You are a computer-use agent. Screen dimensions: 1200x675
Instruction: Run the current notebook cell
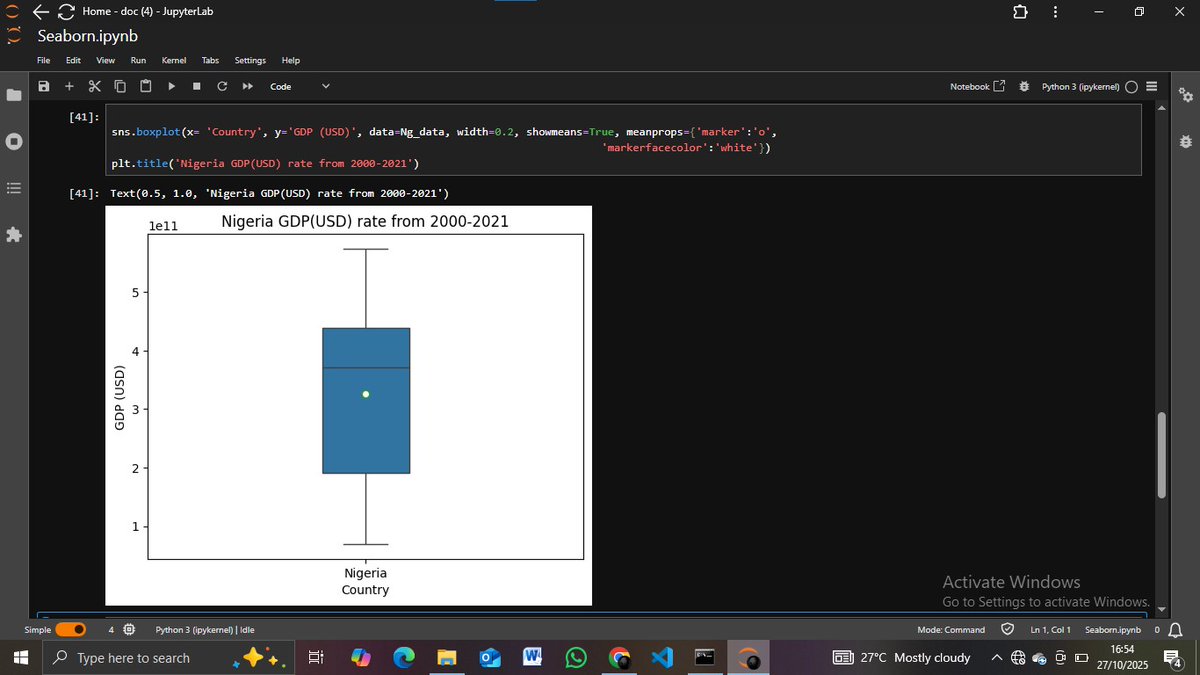(171, 86)
